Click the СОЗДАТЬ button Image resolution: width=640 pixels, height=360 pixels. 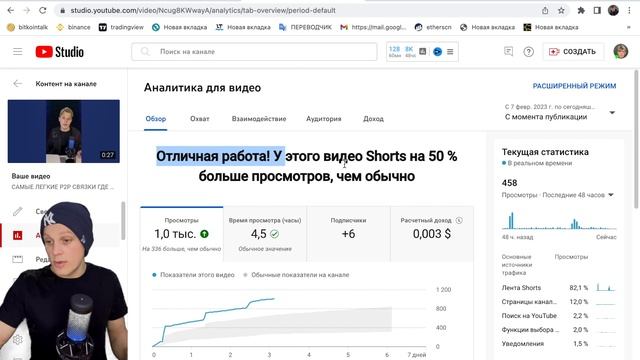point(572,52)
